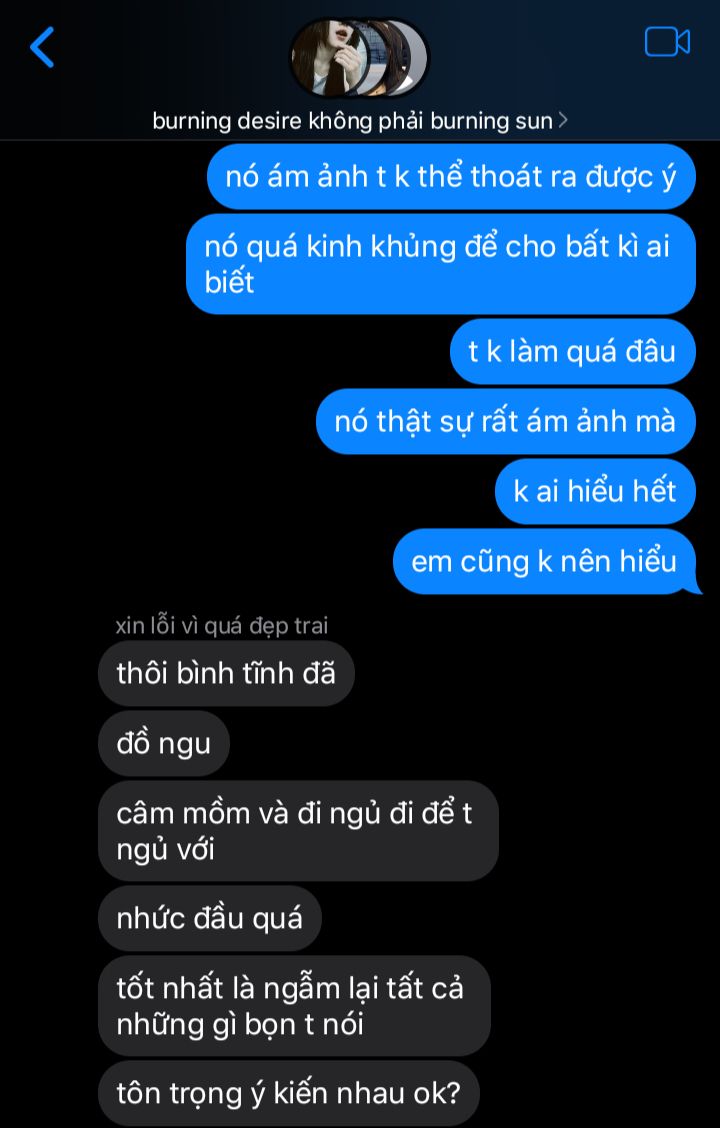Viewport: 720px width, 1128px height.
Task: Expand group details via the burning desire title
Action: (352, 121)
